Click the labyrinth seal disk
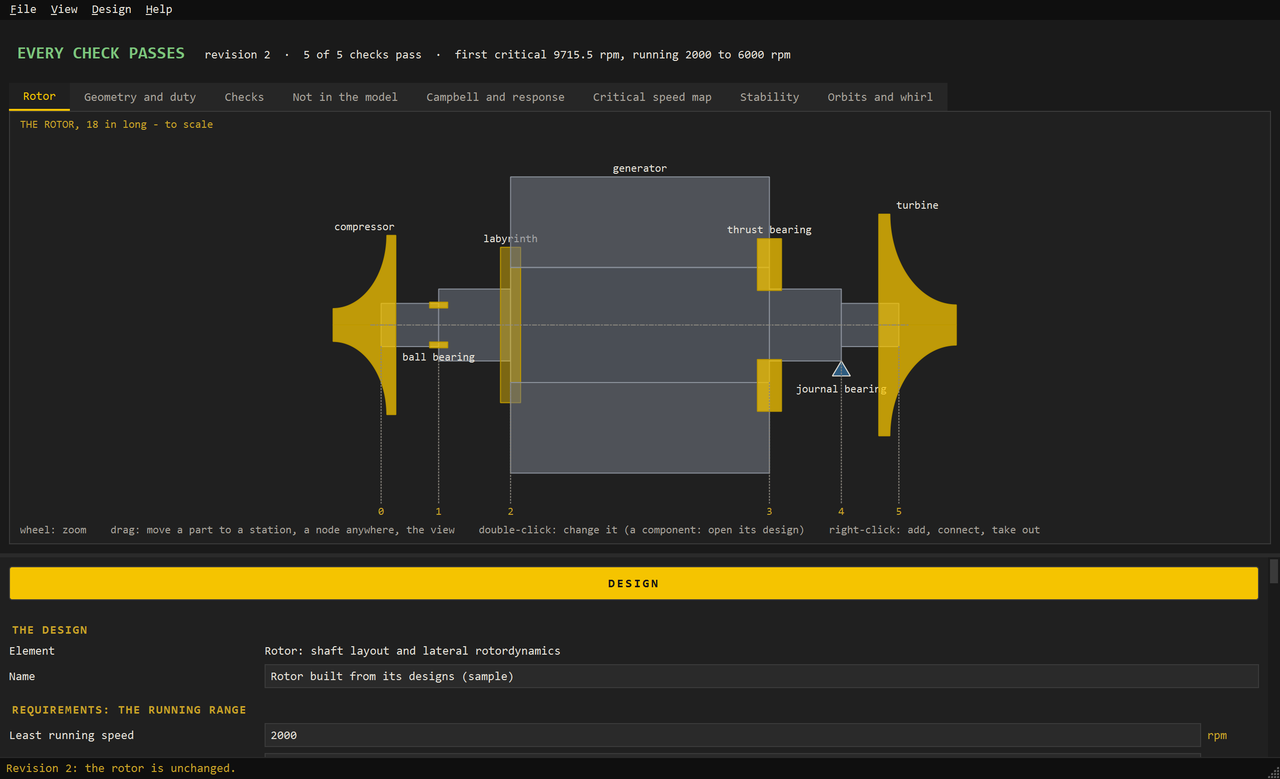Screen dimensions: 1280x779 511,325
